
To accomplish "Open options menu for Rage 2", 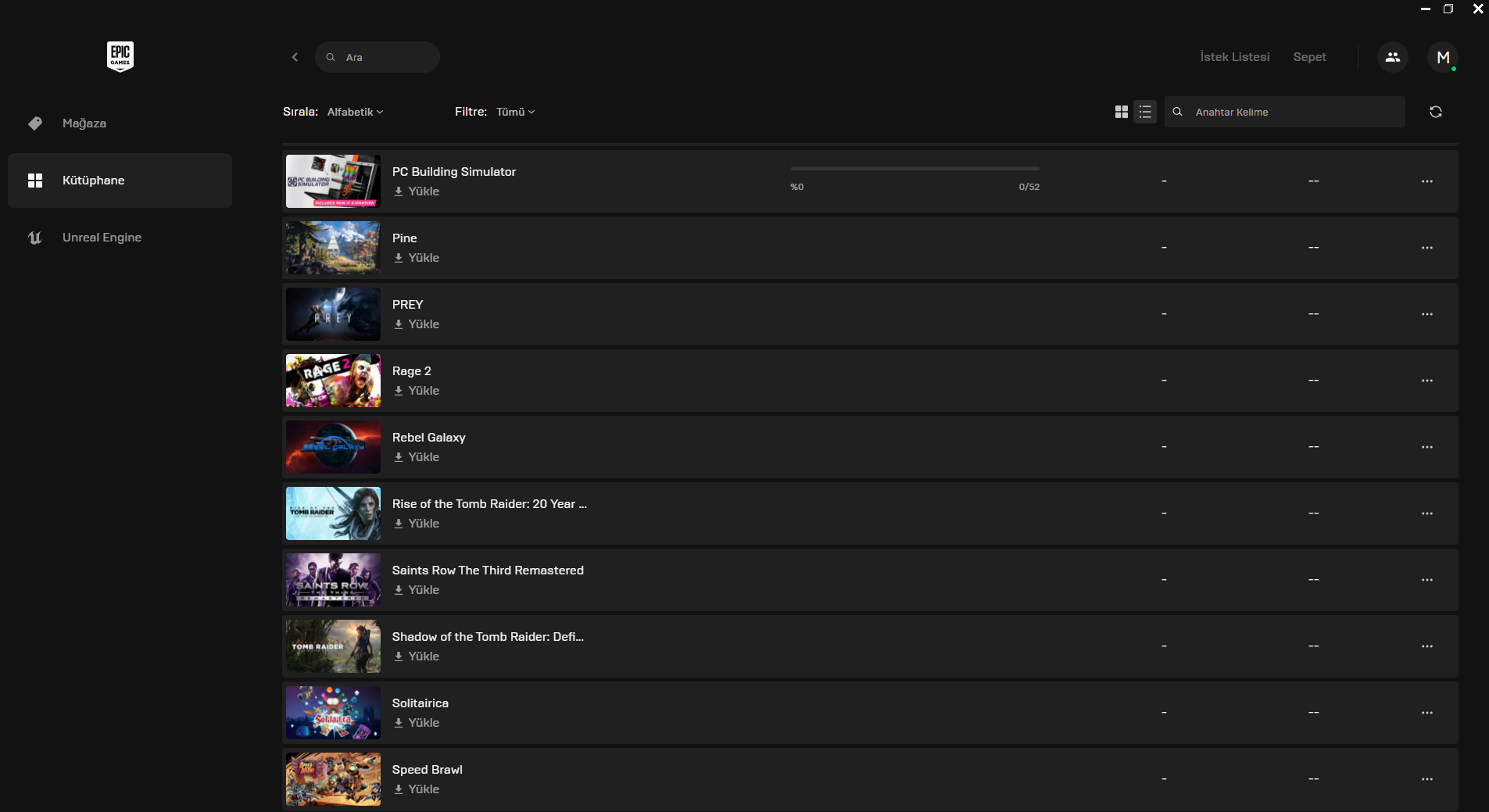I will coord(1427,381).
